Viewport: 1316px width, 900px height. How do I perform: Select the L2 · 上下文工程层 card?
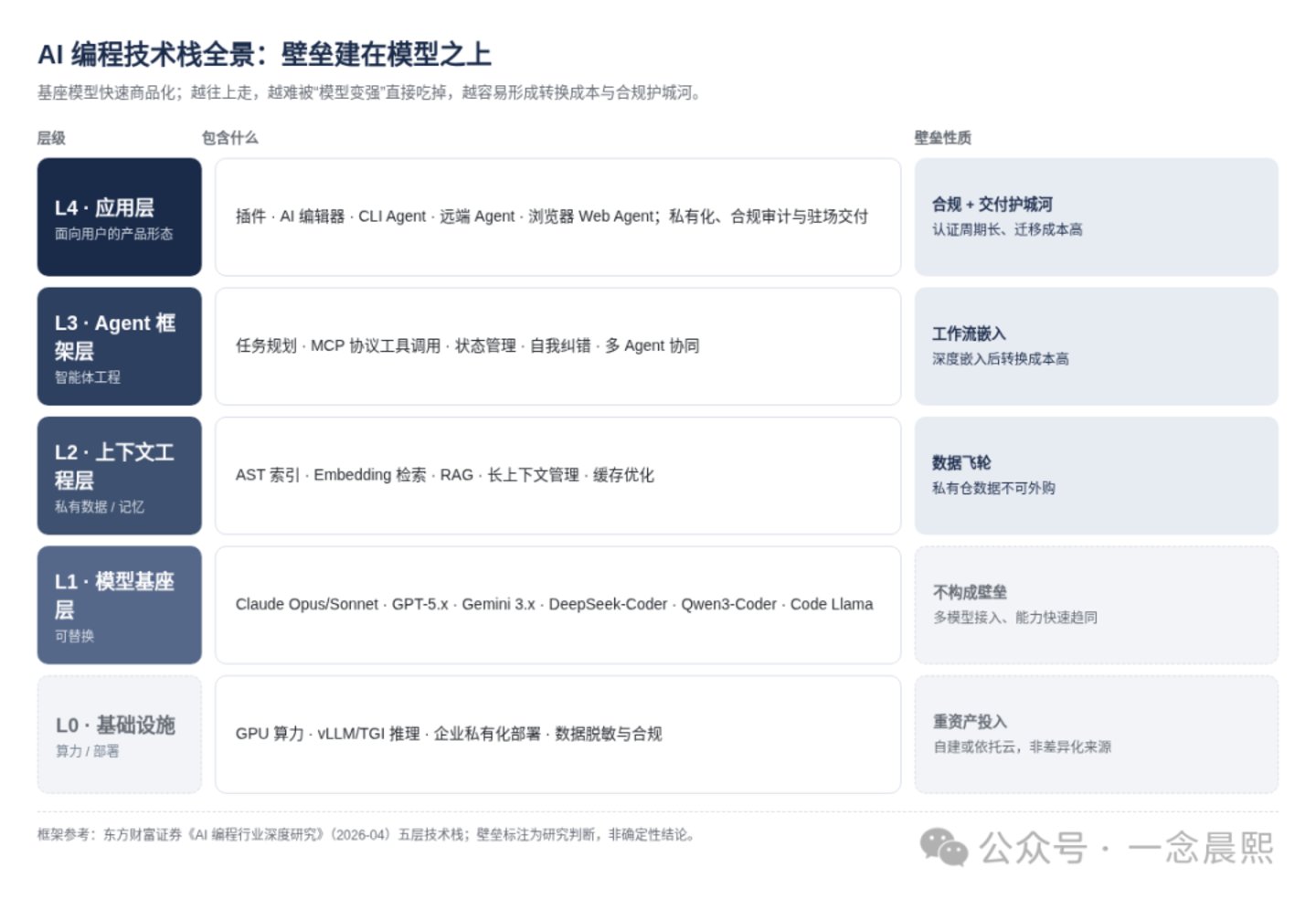[119, 475]
